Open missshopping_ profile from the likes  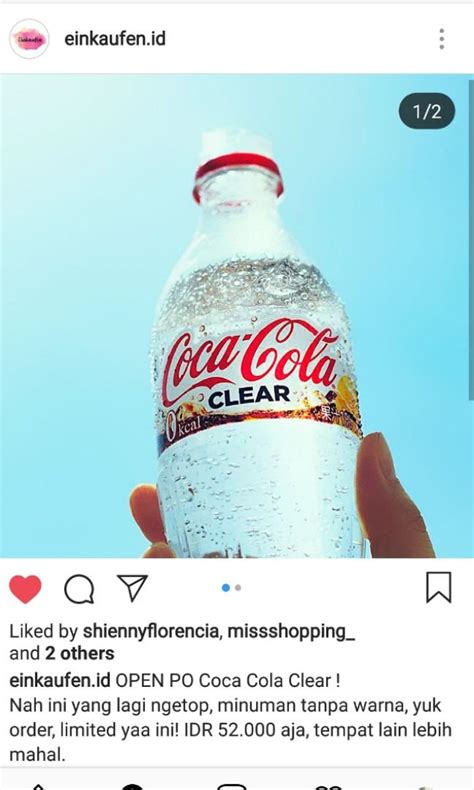[x=291, y=631]
